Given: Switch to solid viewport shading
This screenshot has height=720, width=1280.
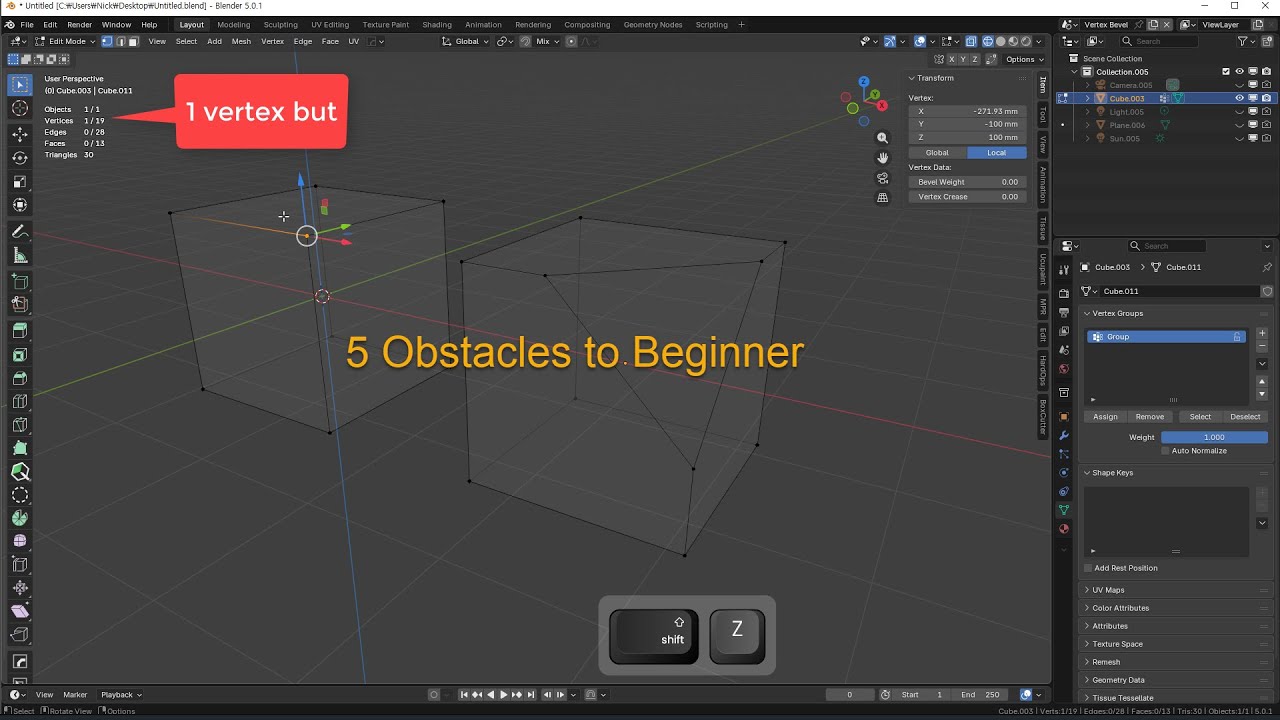Looking at the screenshot, I should (x=1001, y=41).
